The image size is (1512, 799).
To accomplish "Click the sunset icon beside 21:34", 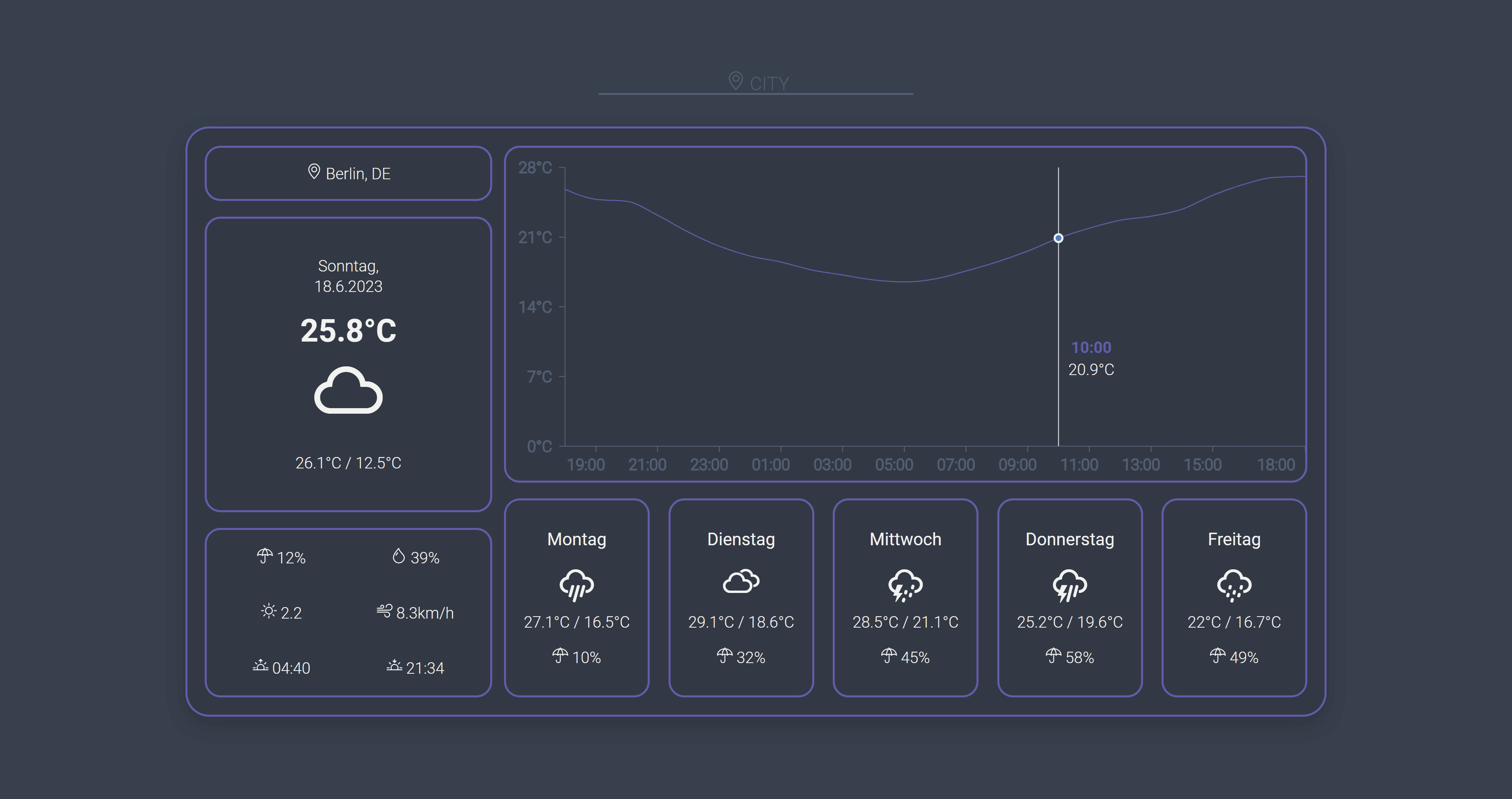I will click(395, 666).
